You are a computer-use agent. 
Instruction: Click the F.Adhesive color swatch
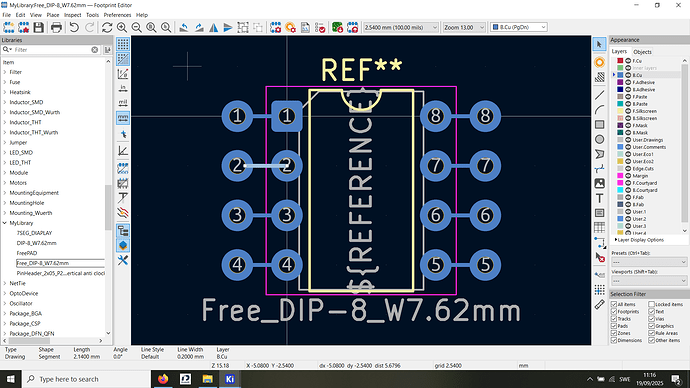(620, 82)
